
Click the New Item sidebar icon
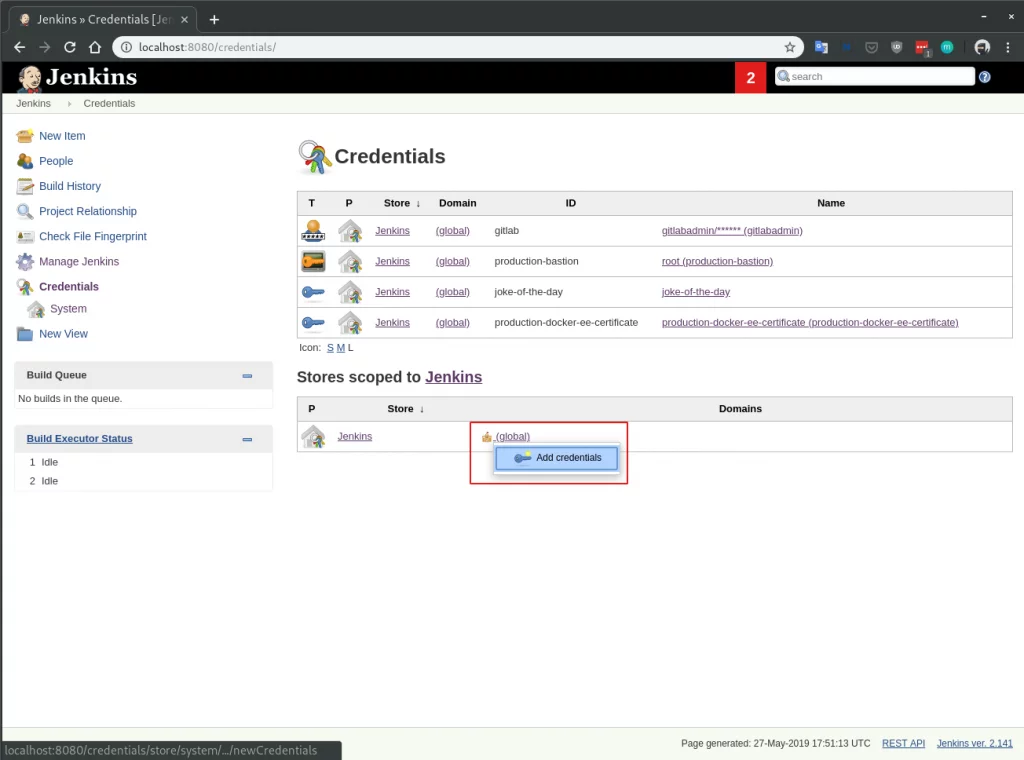coord(25,136)
